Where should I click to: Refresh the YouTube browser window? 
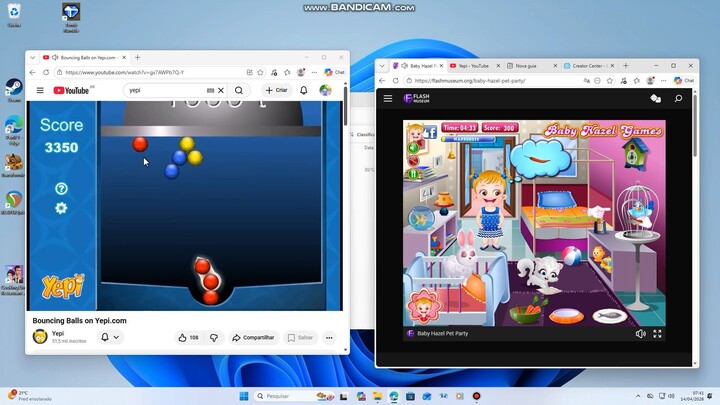pos(46,73)
